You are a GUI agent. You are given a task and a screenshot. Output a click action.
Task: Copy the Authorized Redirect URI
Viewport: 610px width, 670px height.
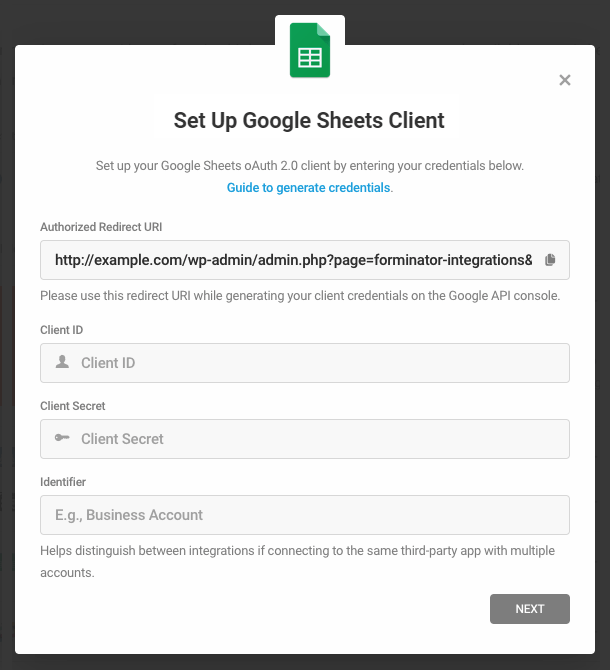(550, 260)
